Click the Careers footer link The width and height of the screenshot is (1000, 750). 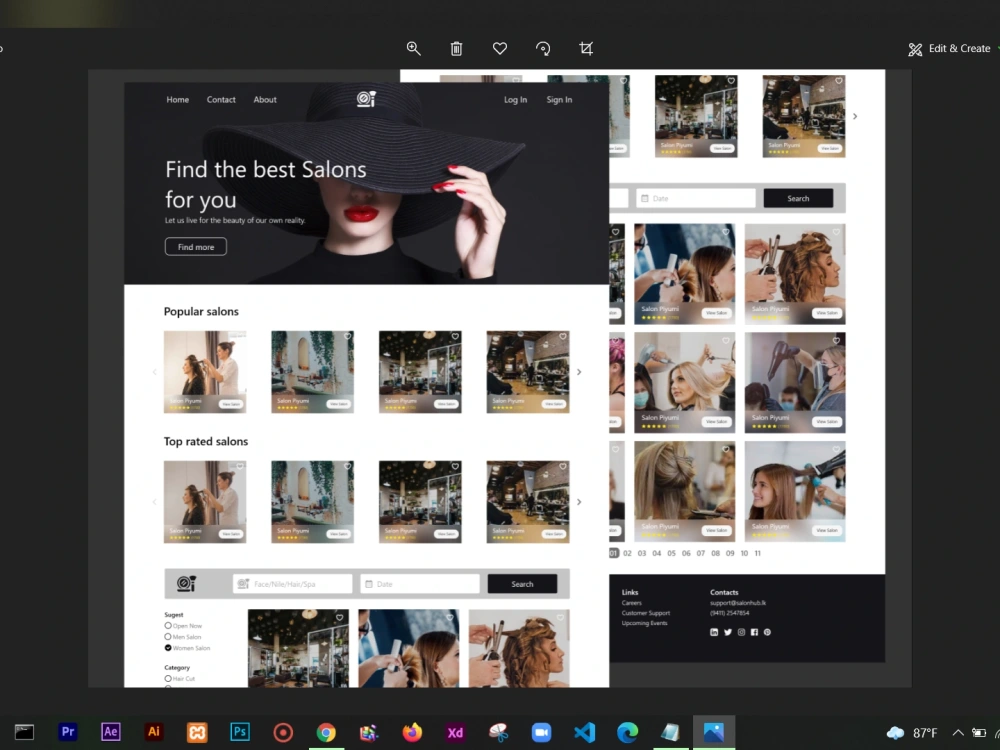pos(631,603)
